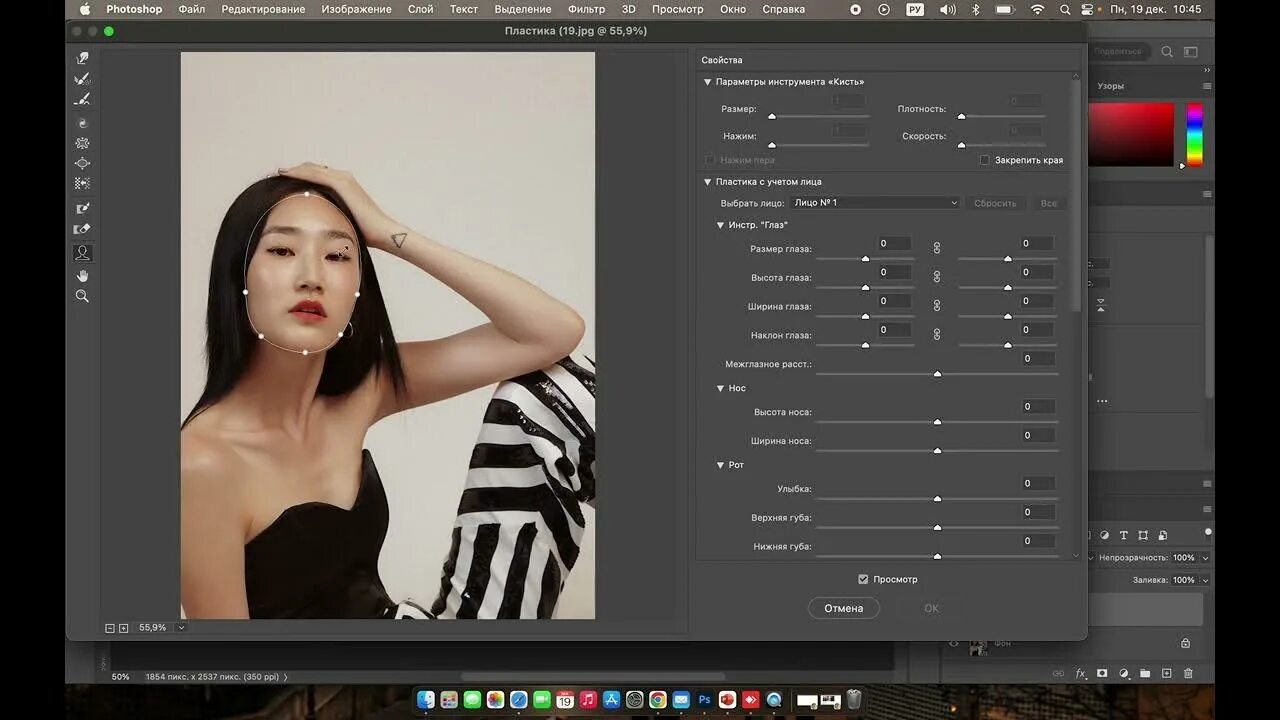
Task: Collapse the Инстр. "Глаз" group
Action: 720,225
